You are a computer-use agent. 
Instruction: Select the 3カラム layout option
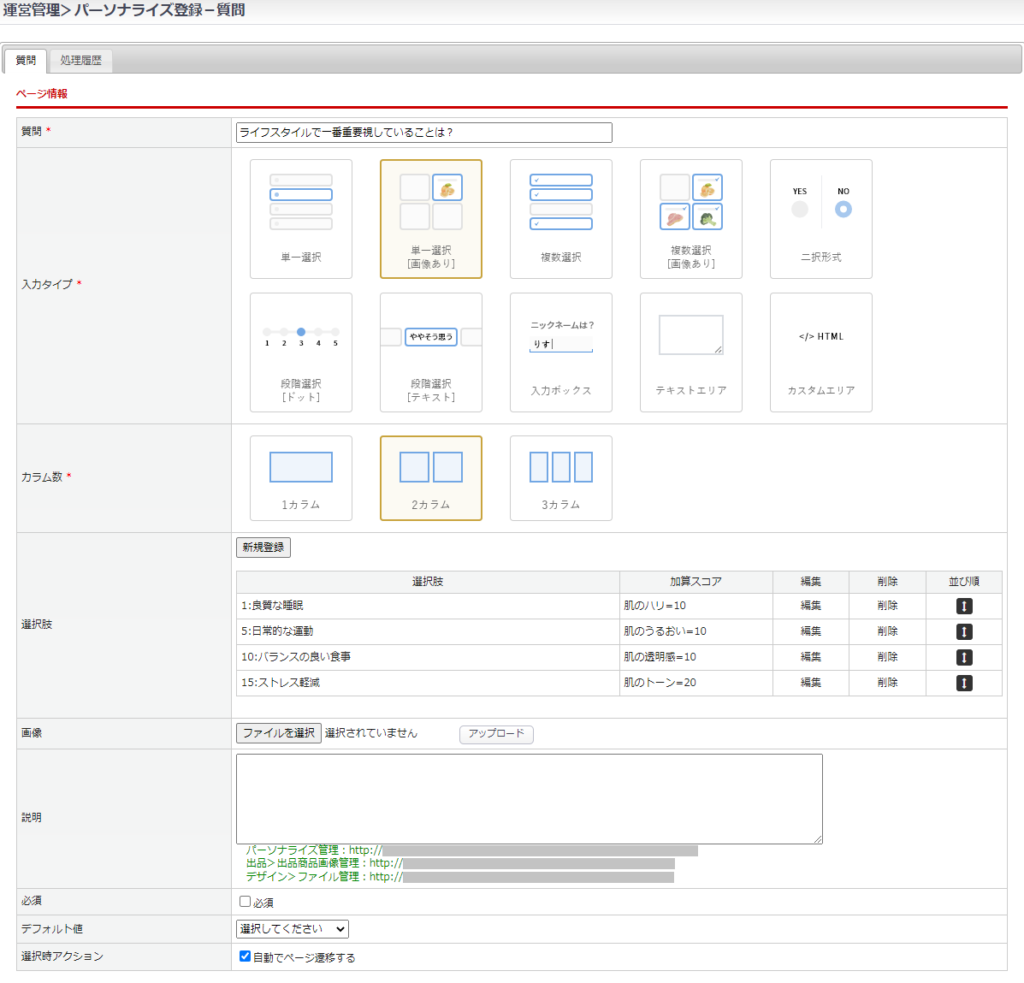tap(561, 478)
